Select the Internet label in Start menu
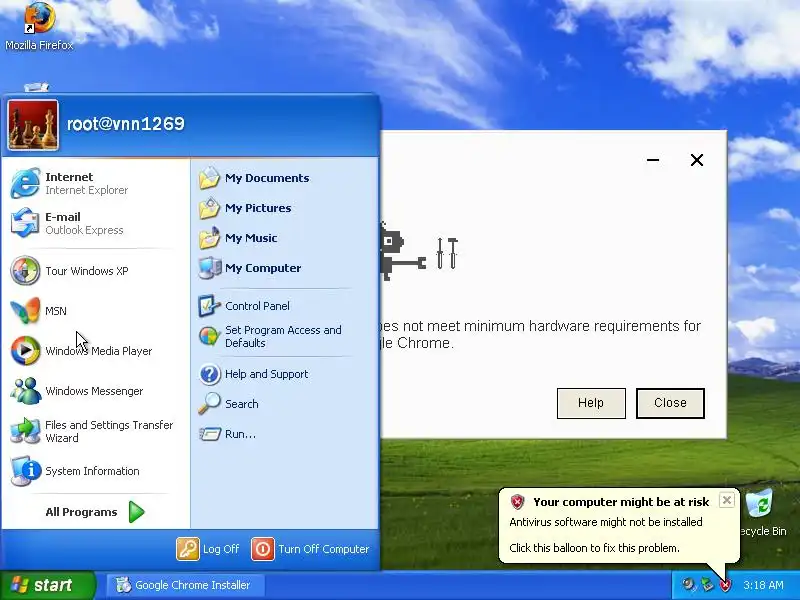This screenshot has height=600, width=800. 69,177
